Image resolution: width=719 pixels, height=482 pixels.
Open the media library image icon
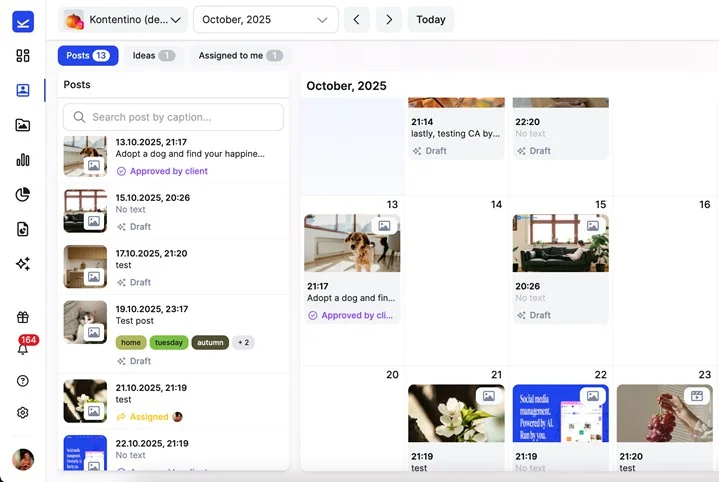tap(23, 125)
